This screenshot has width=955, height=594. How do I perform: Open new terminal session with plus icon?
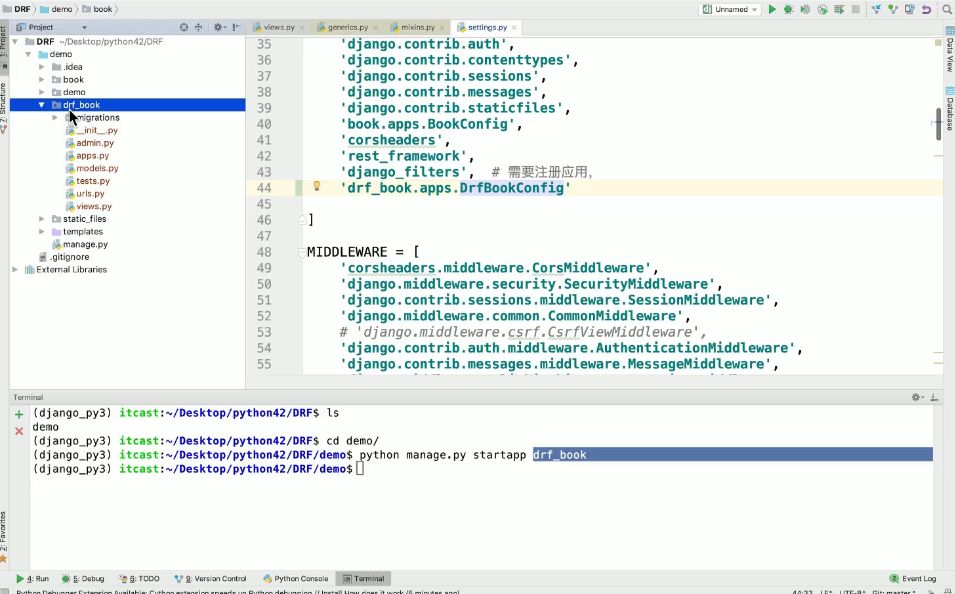(x=18, y=414)
